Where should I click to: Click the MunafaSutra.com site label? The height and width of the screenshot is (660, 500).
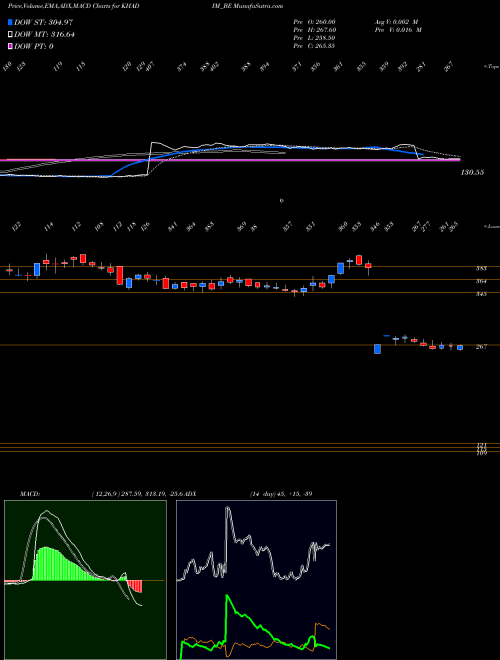(256, 6)
